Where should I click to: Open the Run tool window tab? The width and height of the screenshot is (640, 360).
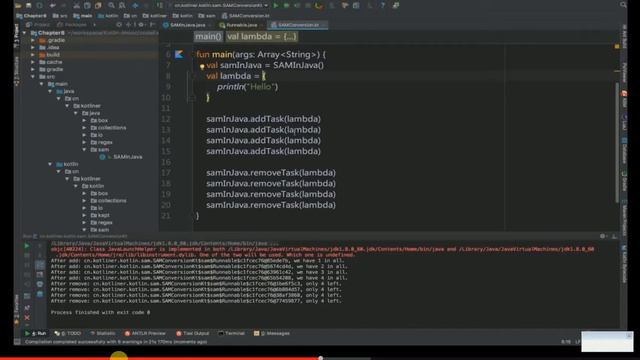point(36,333)
